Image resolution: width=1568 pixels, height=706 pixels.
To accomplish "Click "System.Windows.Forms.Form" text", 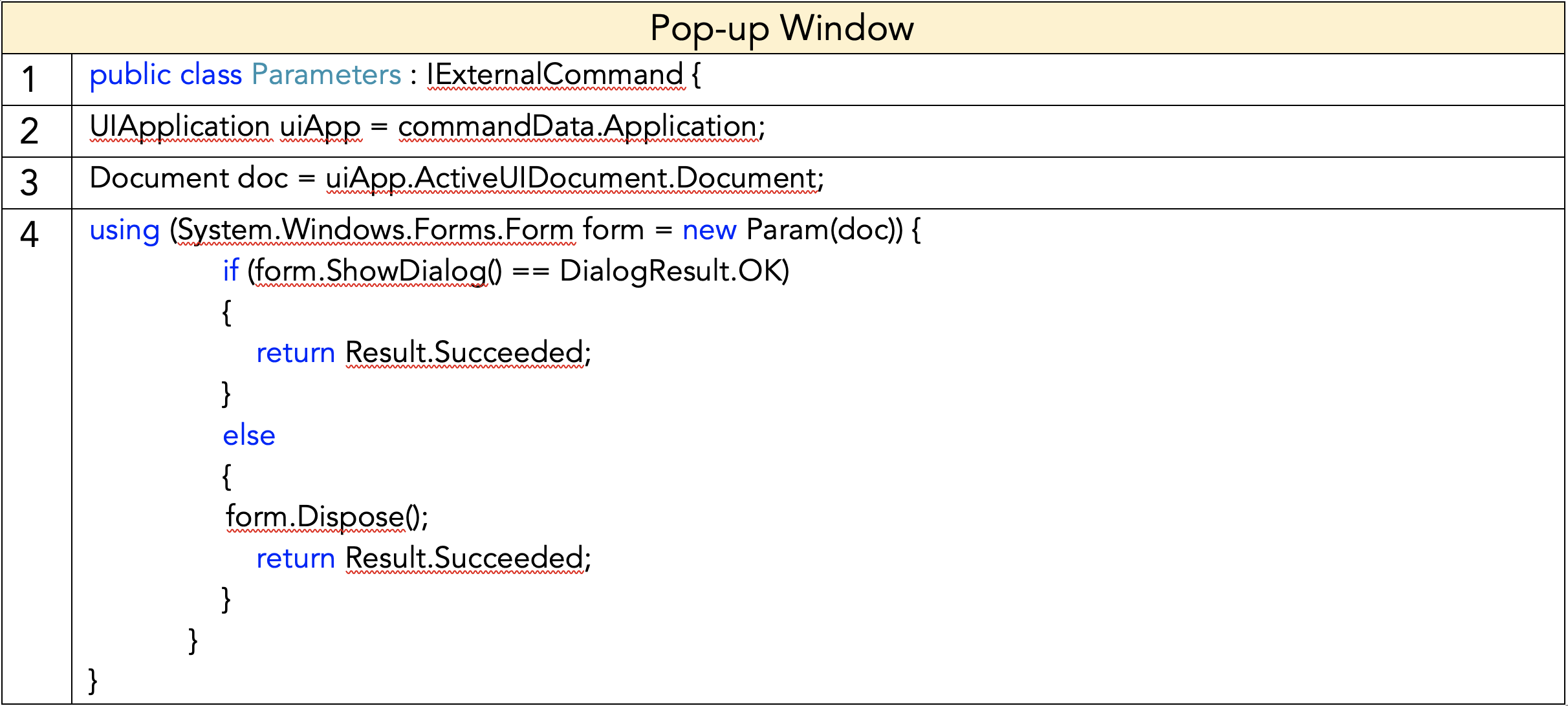I will coord(375,230).
